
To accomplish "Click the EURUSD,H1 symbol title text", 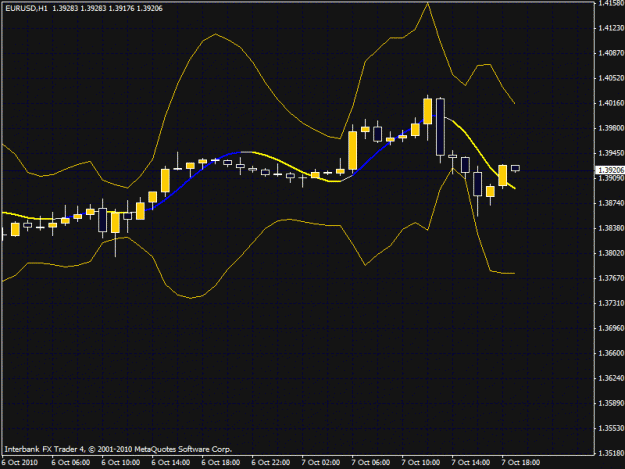I will [x=26, y=8].
